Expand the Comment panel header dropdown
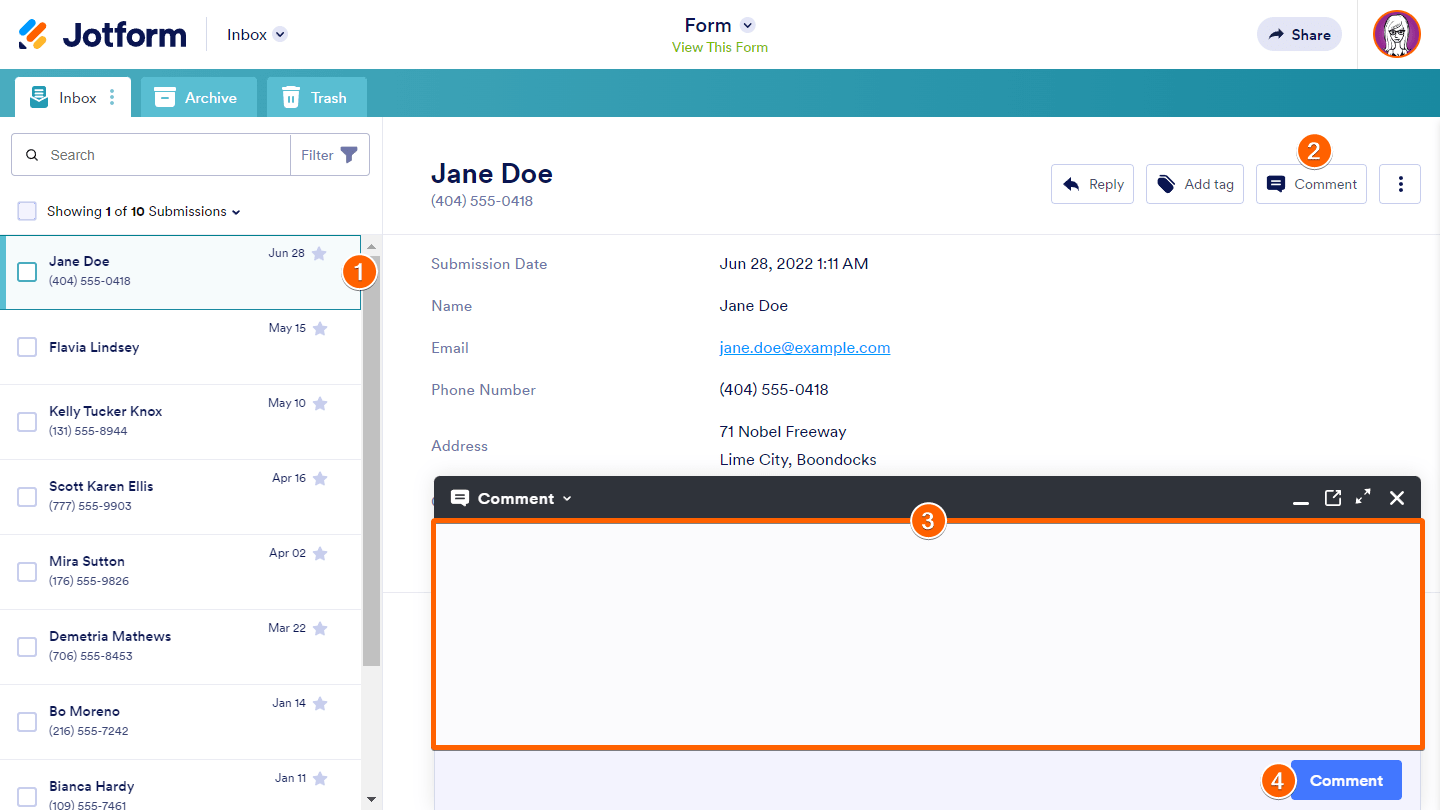The width and height of the screenshot is (1440, 810). (x=567, y=498)
